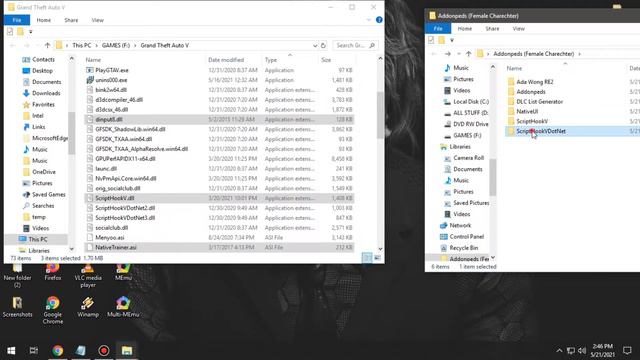Open ScriptHookV folder in Addonpeds window

(x=532, y=121)
